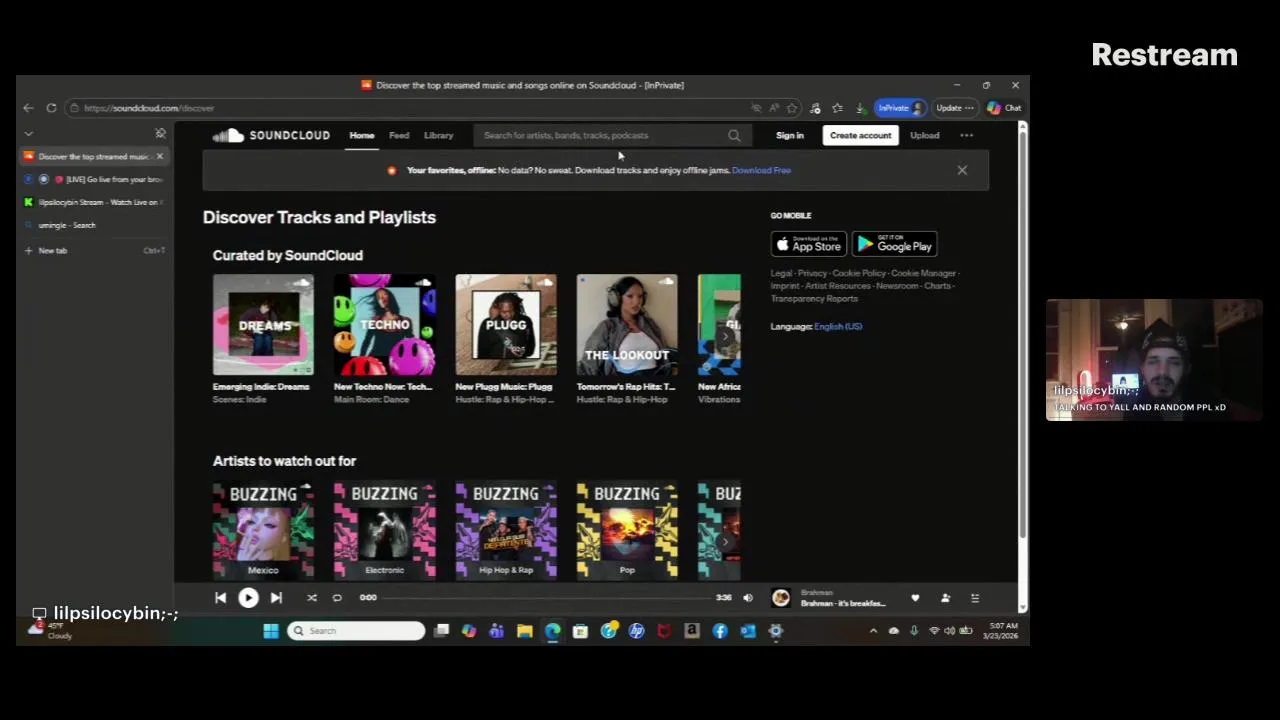Go to the Home nav item
The width and height of the screenshot is (1280, 720).
point(362,135)
